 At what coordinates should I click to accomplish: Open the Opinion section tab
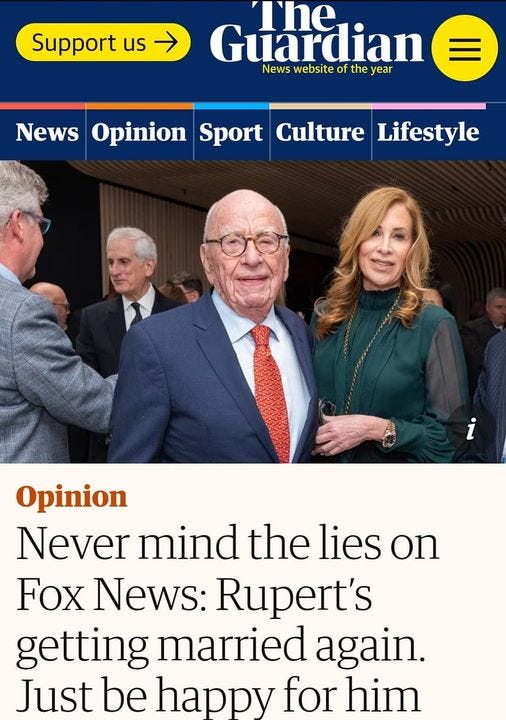(139, 133)
